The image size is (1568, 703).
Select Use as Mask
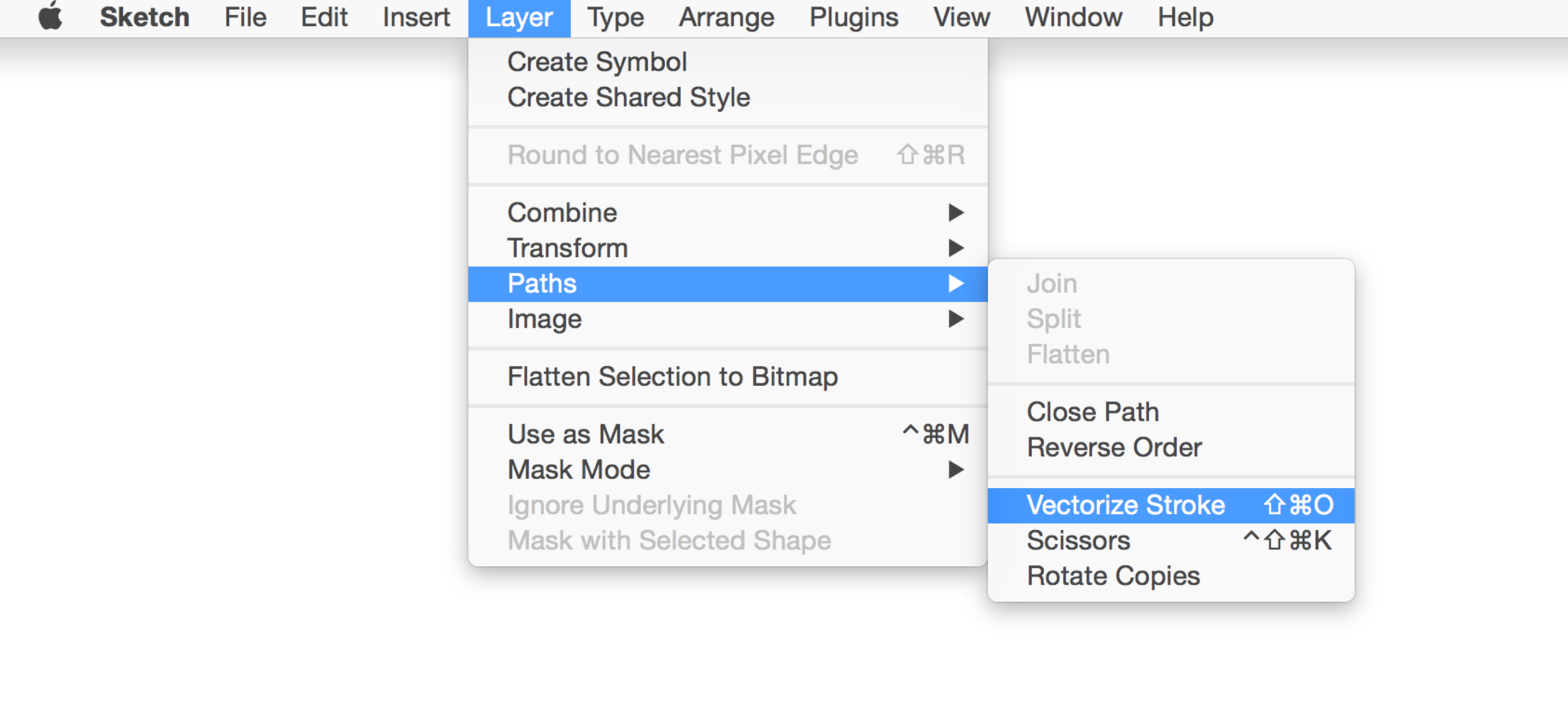click(x=585, y=434)
